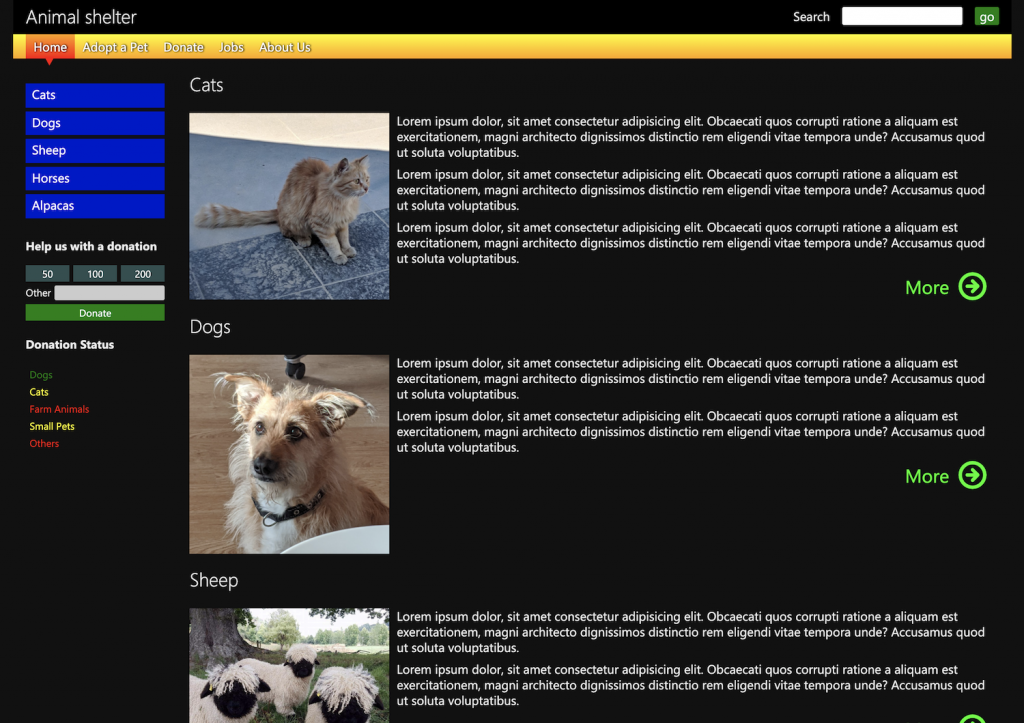The width and height of the screenshot is (1024, 723).
Task: Open Dogs link under Donation Status
Action: (40, 375)
